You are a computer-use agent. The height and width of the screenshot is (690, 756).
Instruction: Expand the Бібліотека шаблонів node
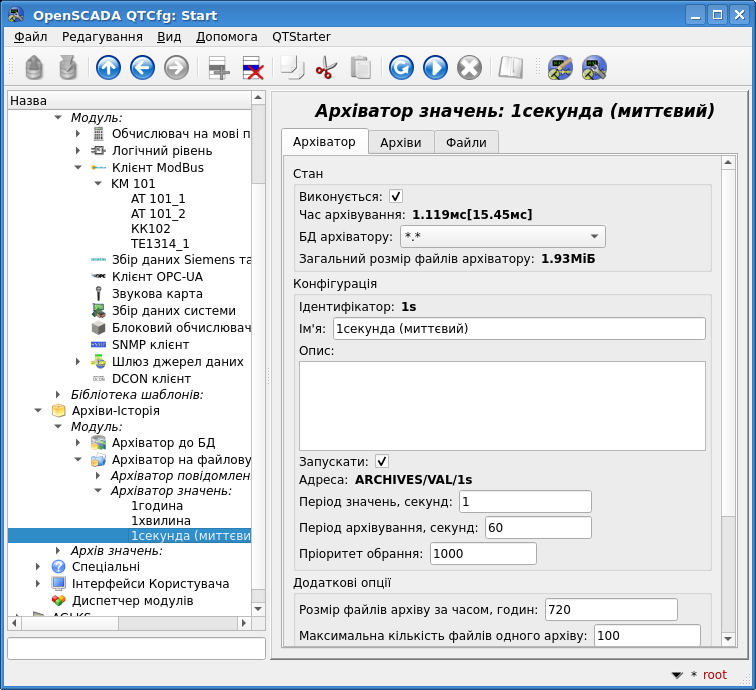point(58,394)
